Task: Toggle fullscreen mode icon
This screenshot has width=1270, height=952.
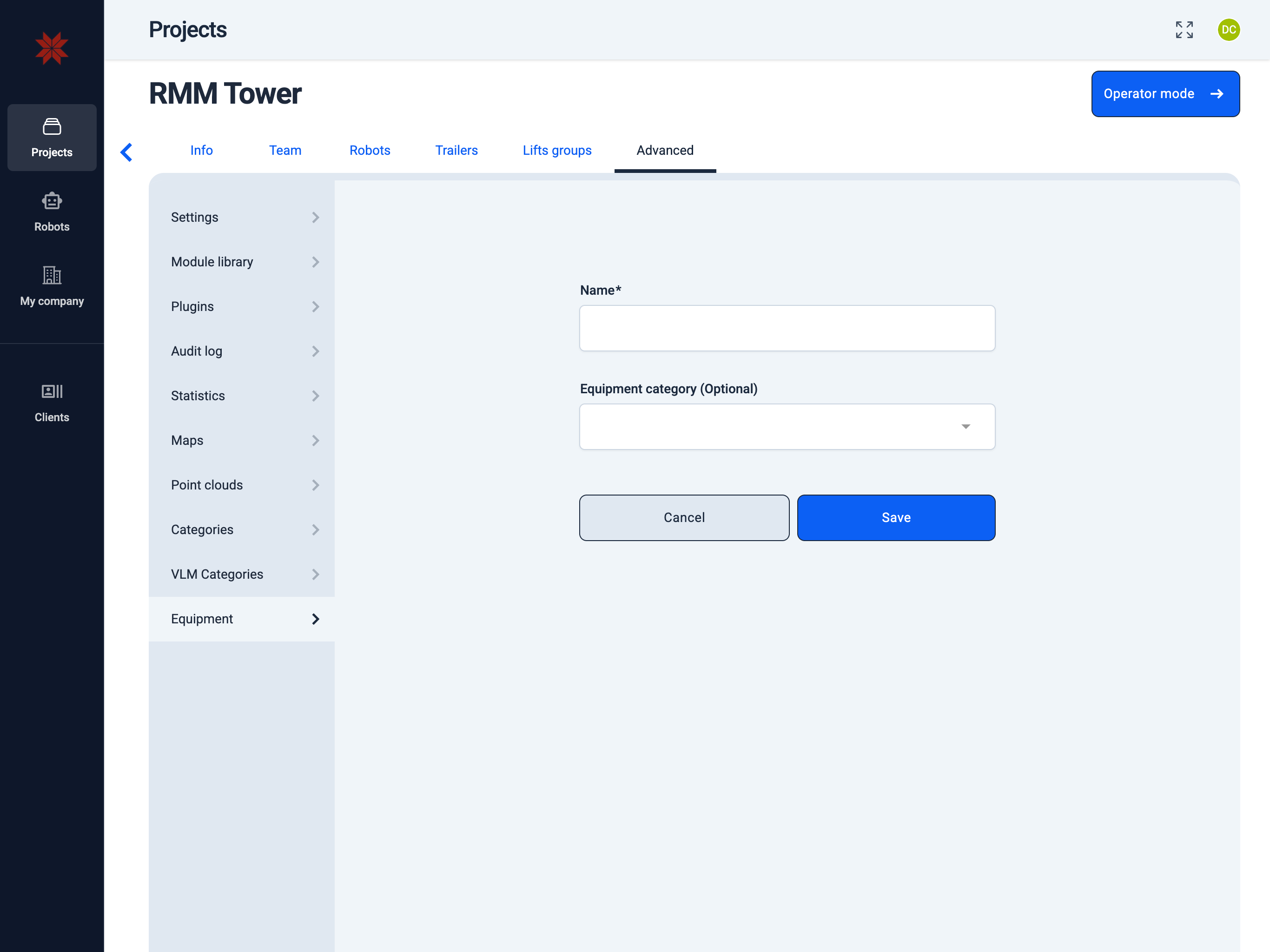Action: (1184, 30)
